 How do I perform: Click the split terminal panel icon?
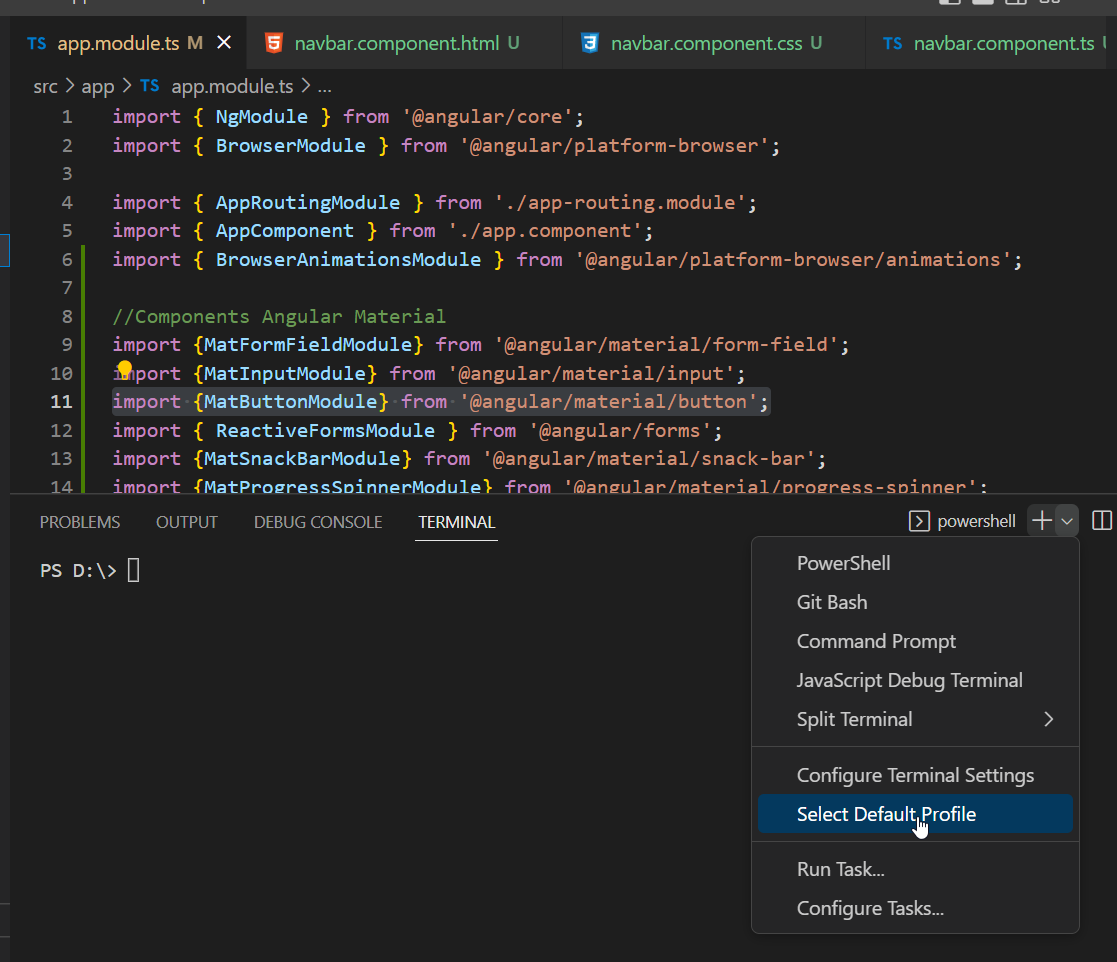(x=1101, y=520)
